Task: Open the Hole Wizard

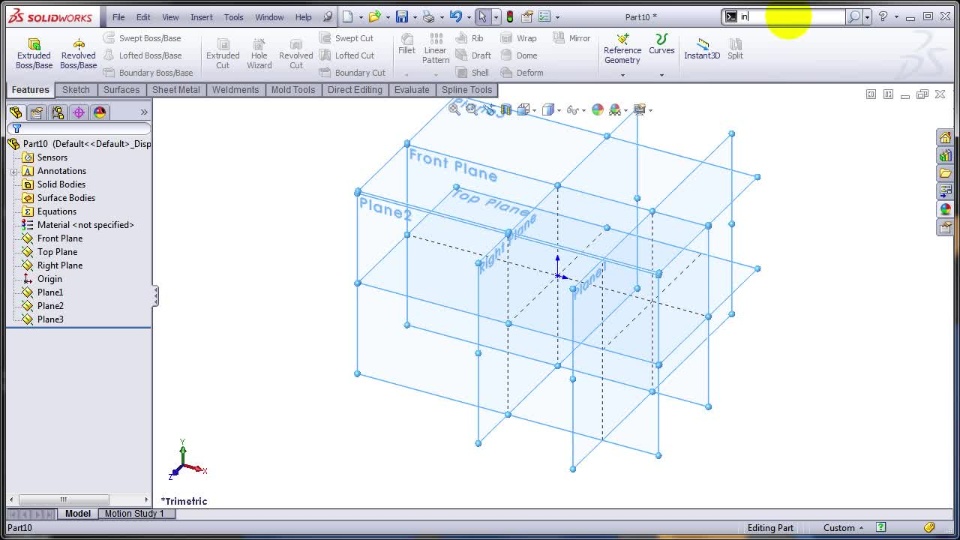Action: [259, 53]
